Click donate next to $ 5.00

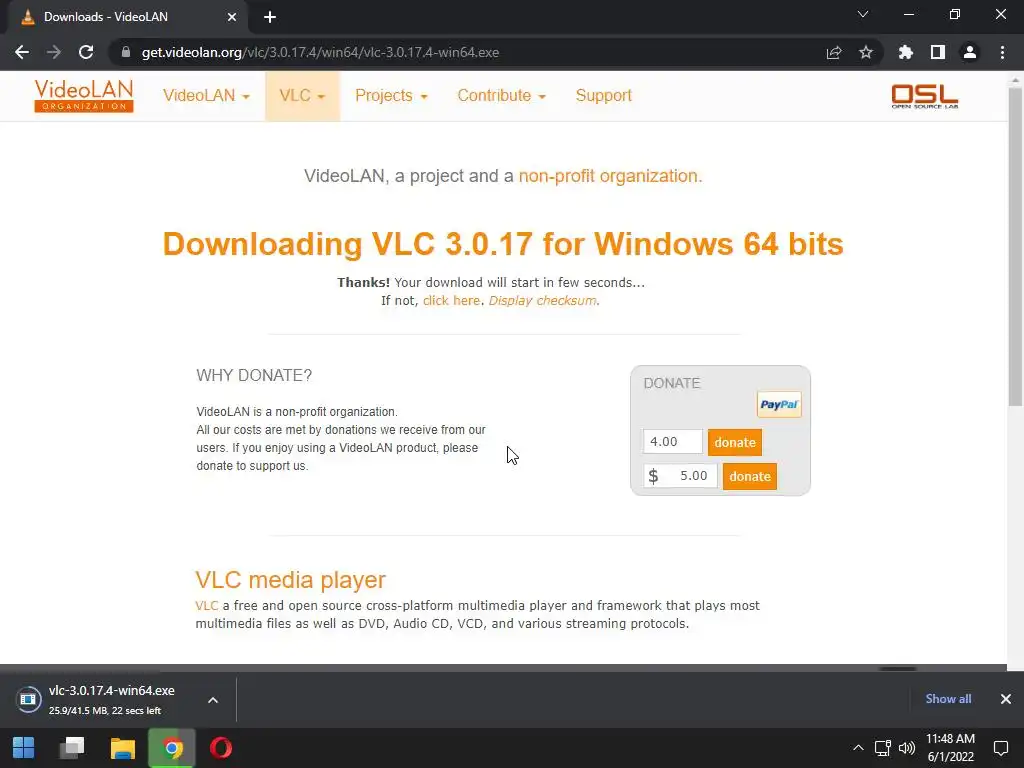750,476
